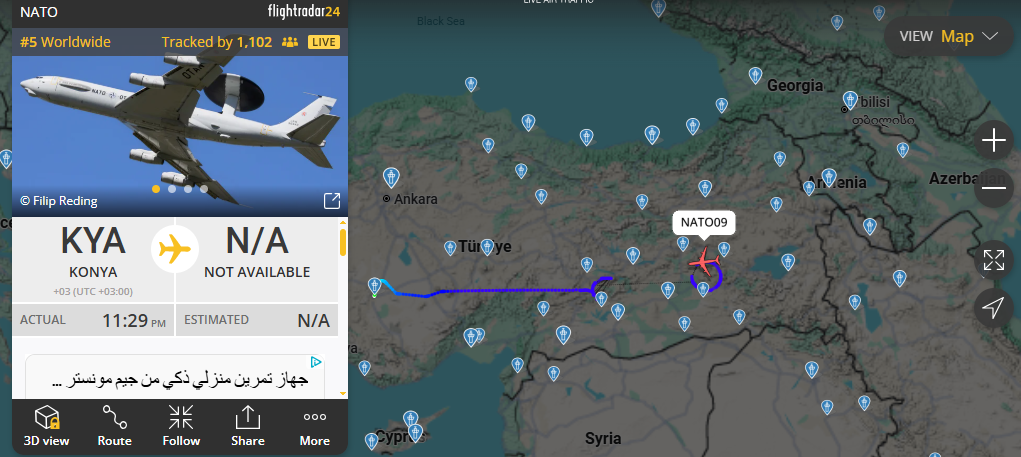Image resolution: width=1021 pixels, height=457 pixels.
Task: Select the third photo carousel dot
Action: click(x=188, y=189)
